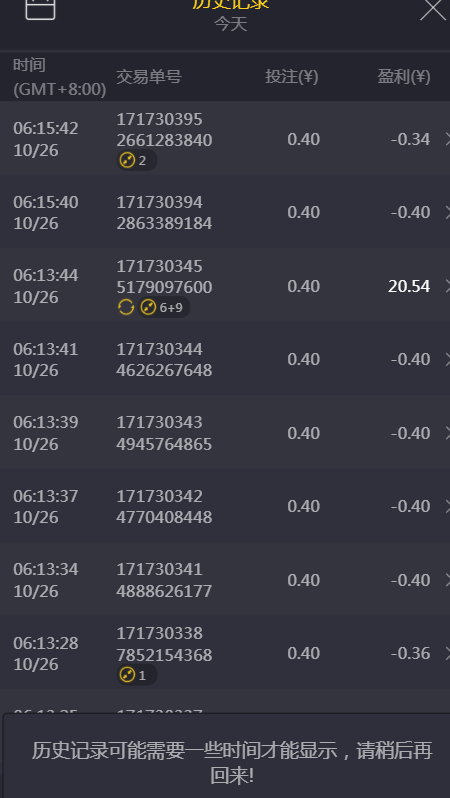Expand details arrow for 06:15:40 record

pos(447,212)
